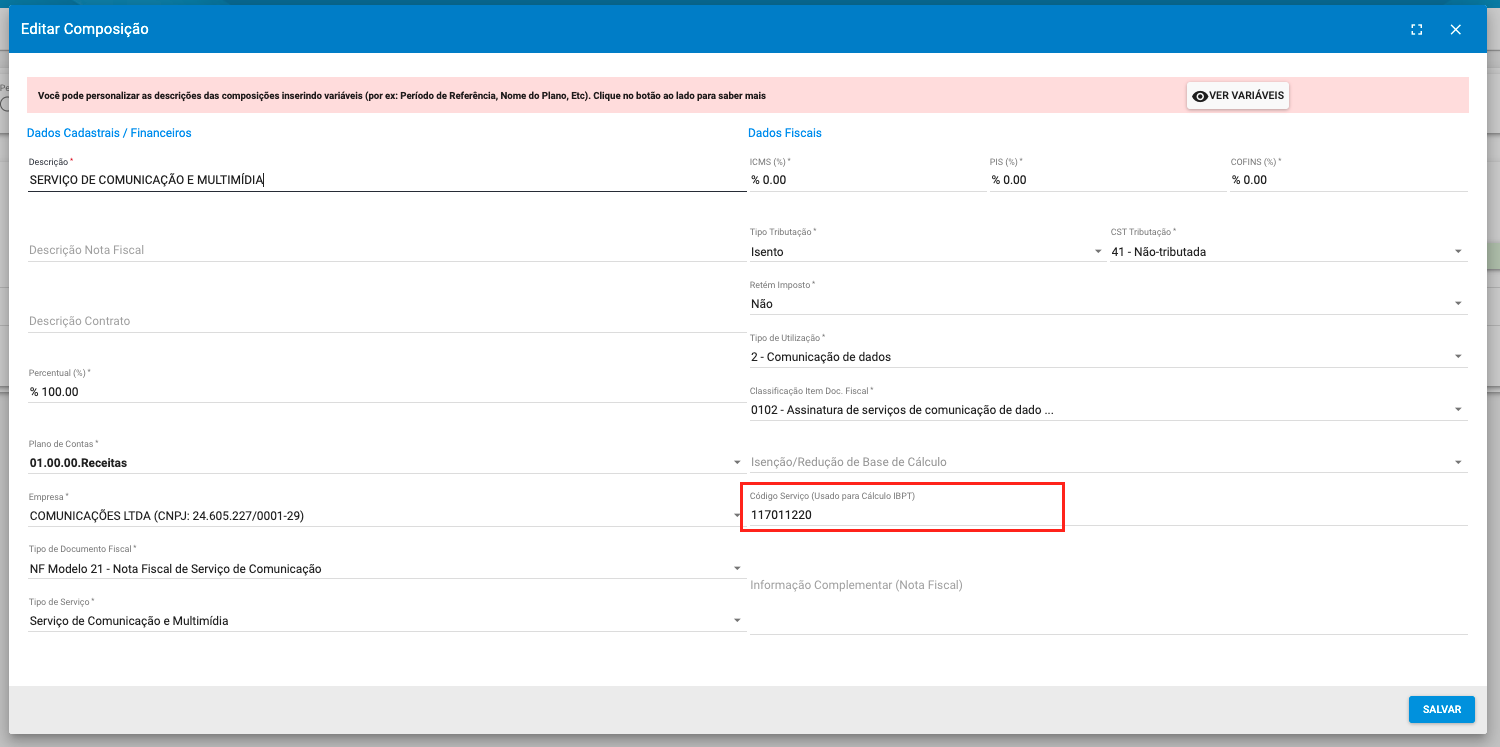Open the CST Tributação dropdown
The height and width of the screenshot is (747, 1500).
pos(1288,252)
